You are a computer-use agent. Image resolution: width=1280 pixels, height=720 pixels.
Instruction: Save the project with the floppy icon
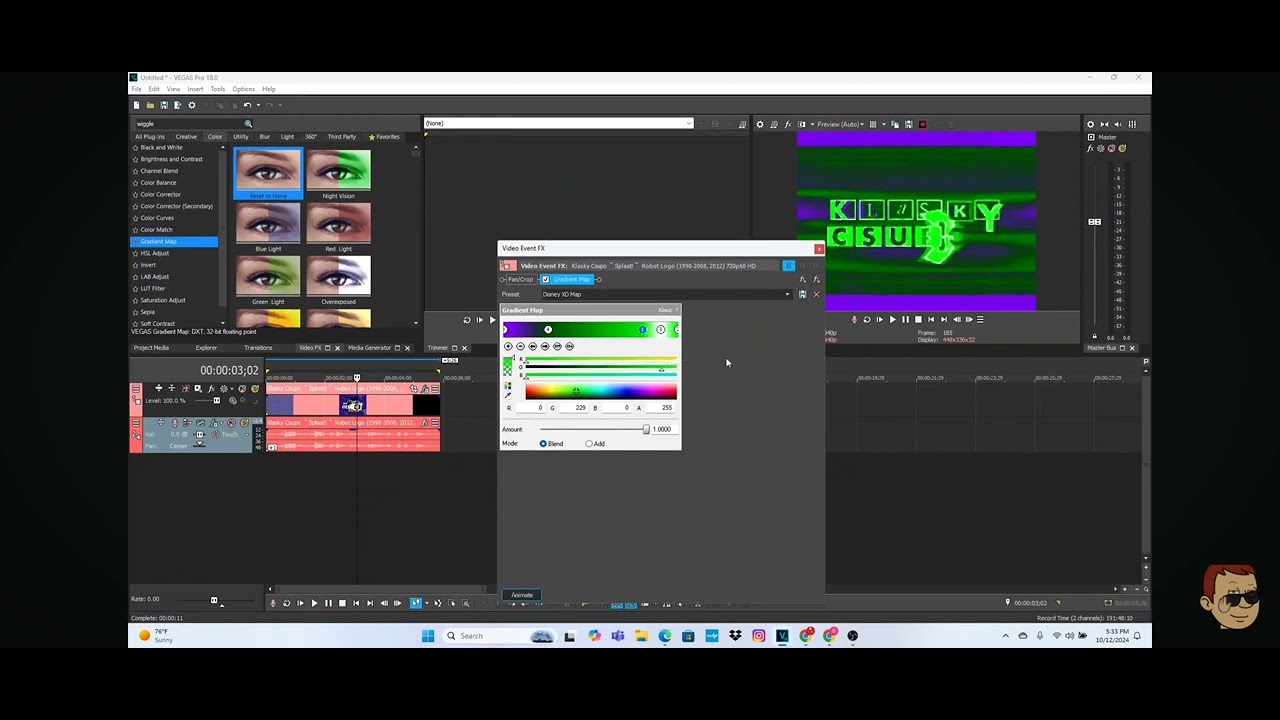(164, 105)
